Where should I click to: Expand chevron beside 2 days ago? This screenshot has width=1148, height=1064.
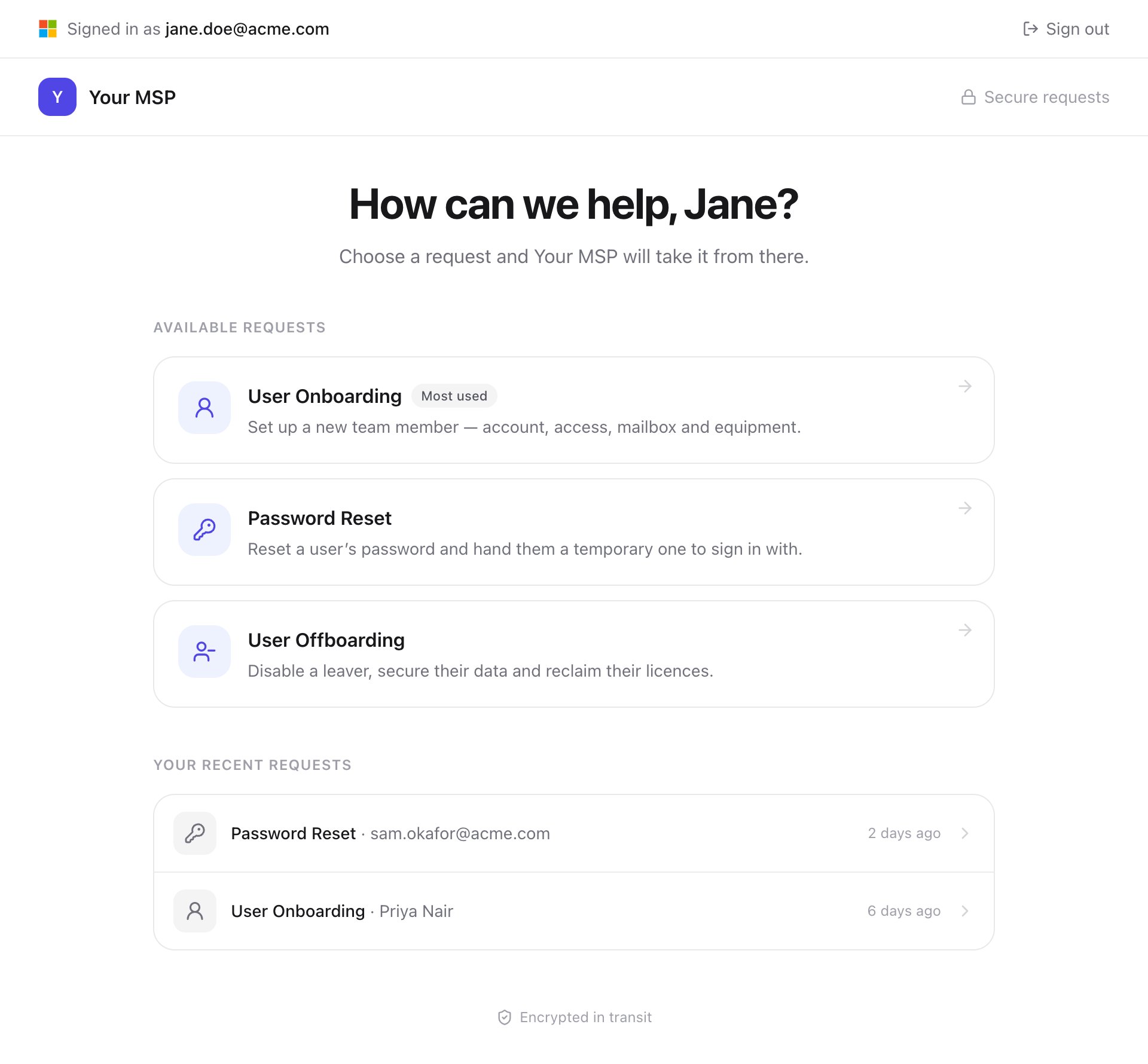[964, 833]
